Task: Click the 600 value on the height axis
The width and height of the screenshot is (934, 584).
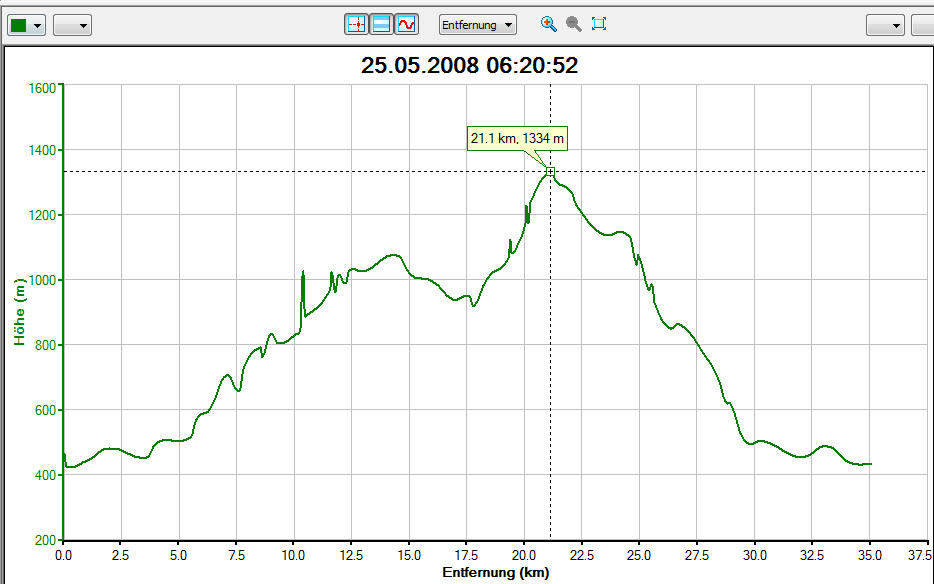Action: coord(45,410)
